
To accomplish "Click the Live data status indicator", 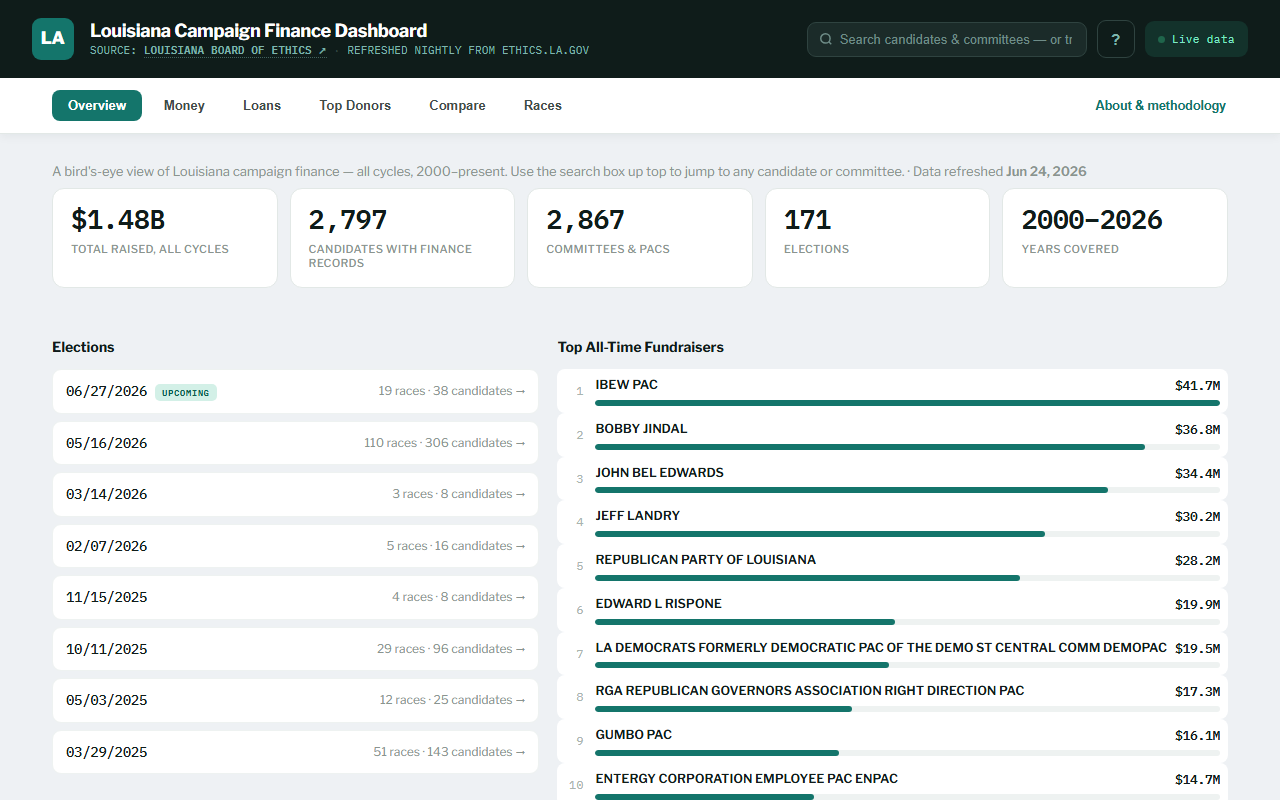I will tap(1196, 39).
